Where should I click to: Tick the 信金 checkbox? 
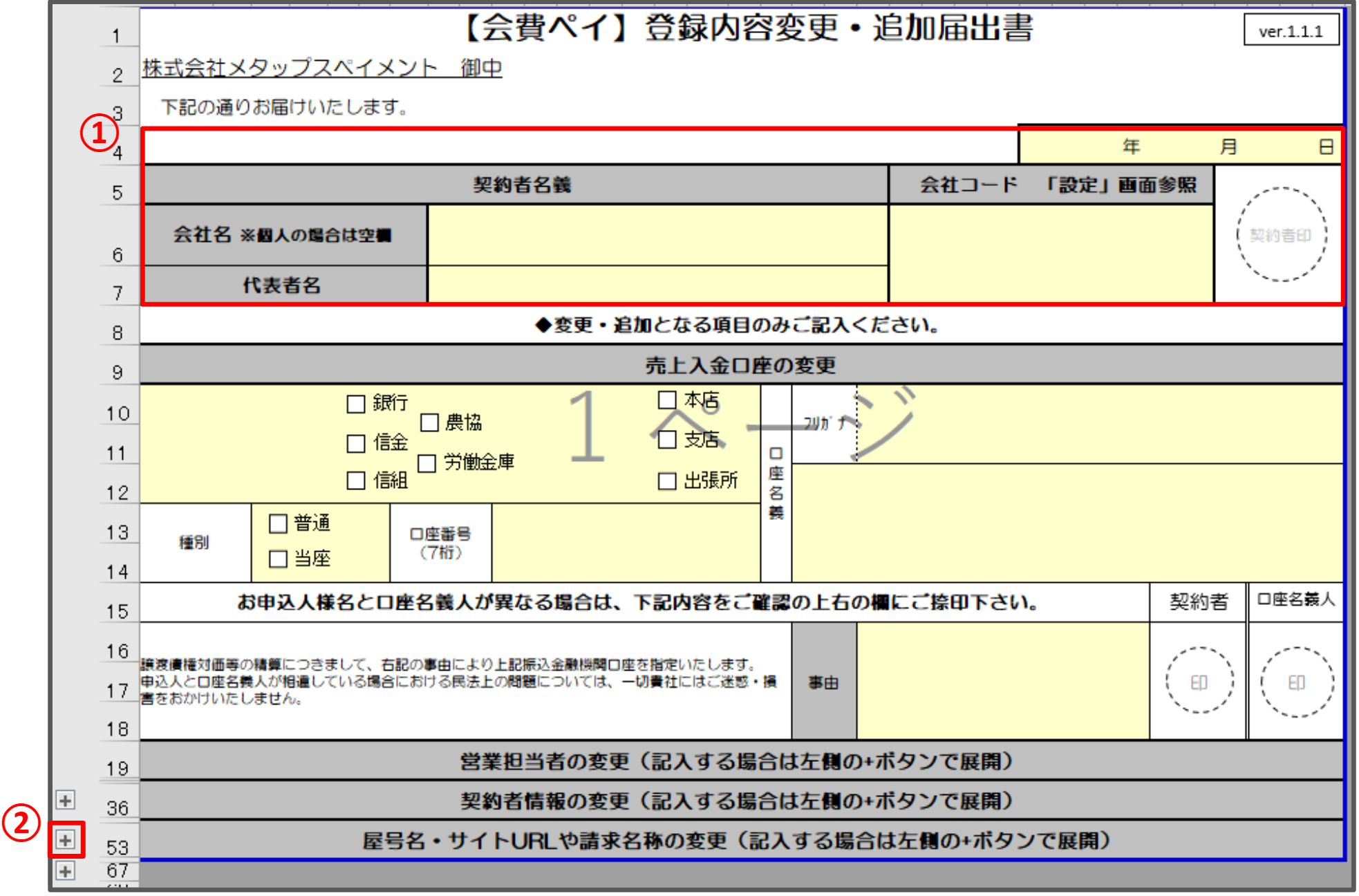point(356,443)
